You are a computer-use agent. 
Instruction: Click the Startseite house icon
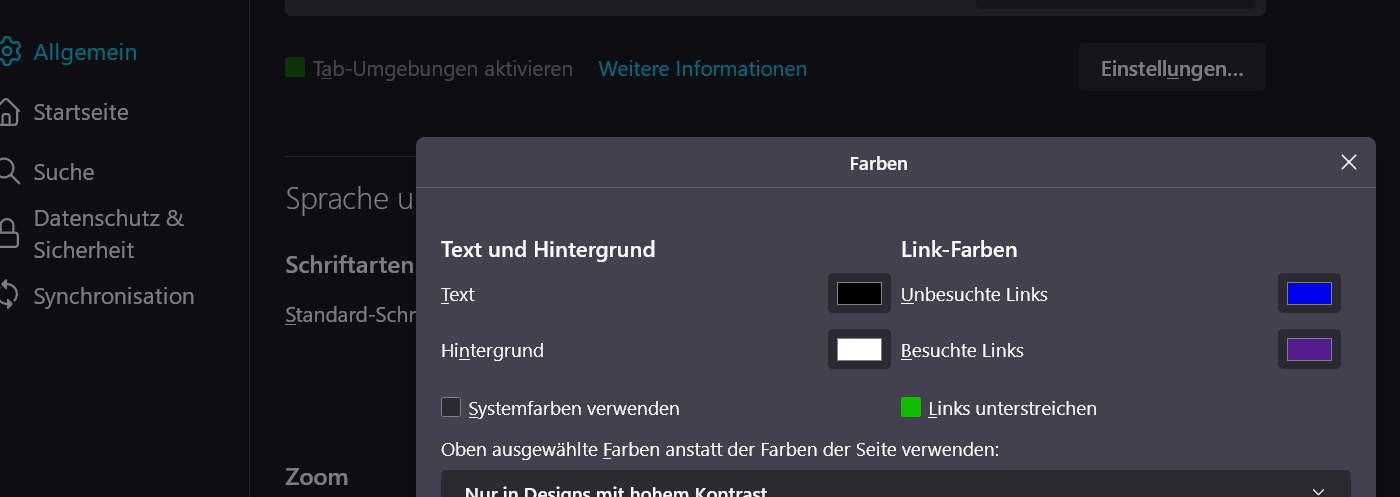[9, 112]
